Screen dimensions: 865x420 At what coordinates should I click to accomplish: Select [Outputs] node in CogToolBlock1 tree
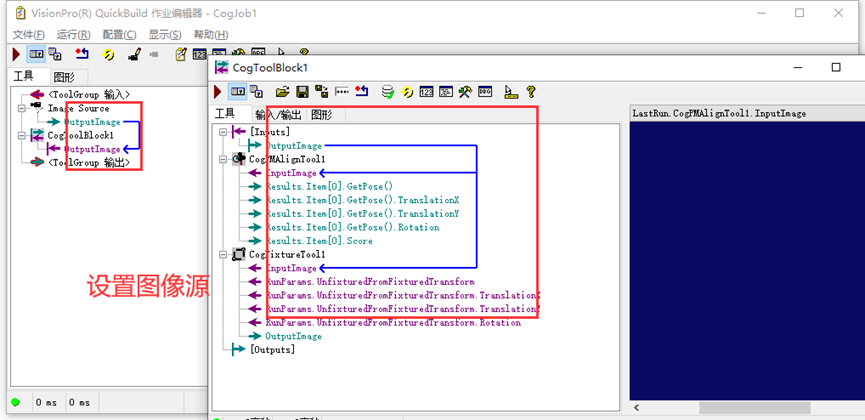tap(272, 349)
